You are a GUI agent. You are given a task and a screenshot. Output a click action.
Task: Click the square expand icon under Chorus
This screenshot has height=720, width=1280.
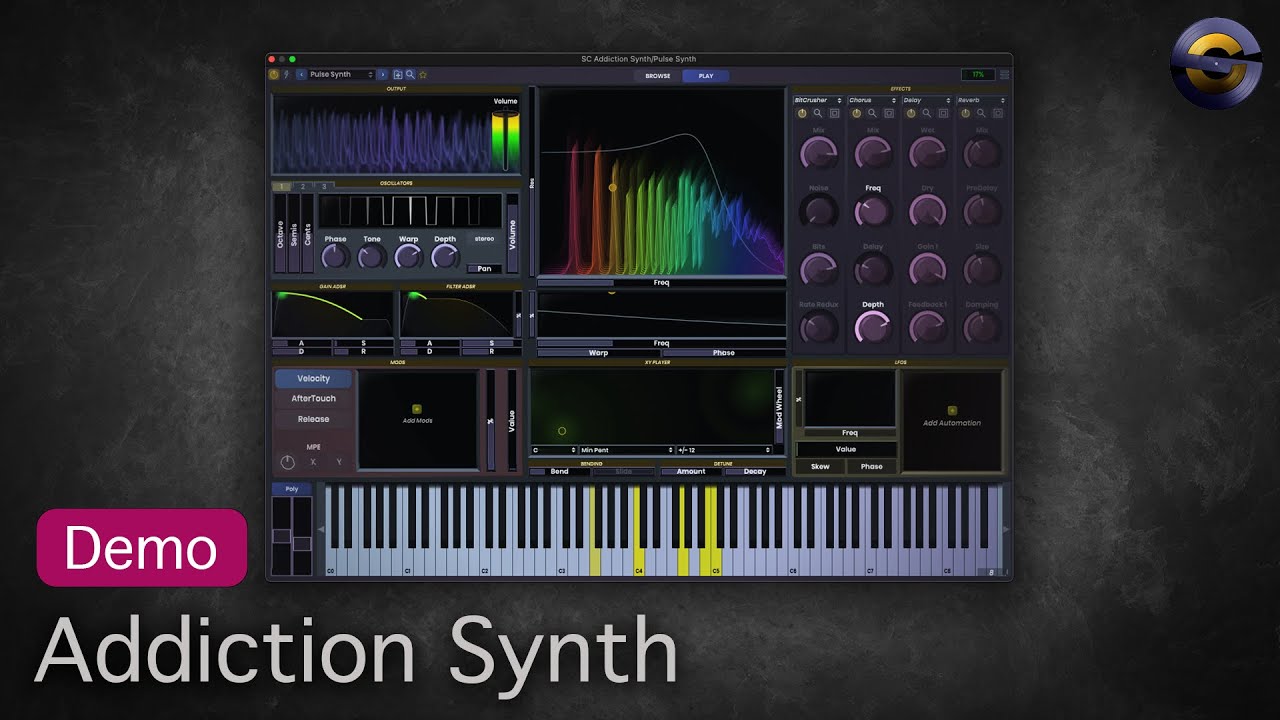pyautogui.click(x=889, y=113)
